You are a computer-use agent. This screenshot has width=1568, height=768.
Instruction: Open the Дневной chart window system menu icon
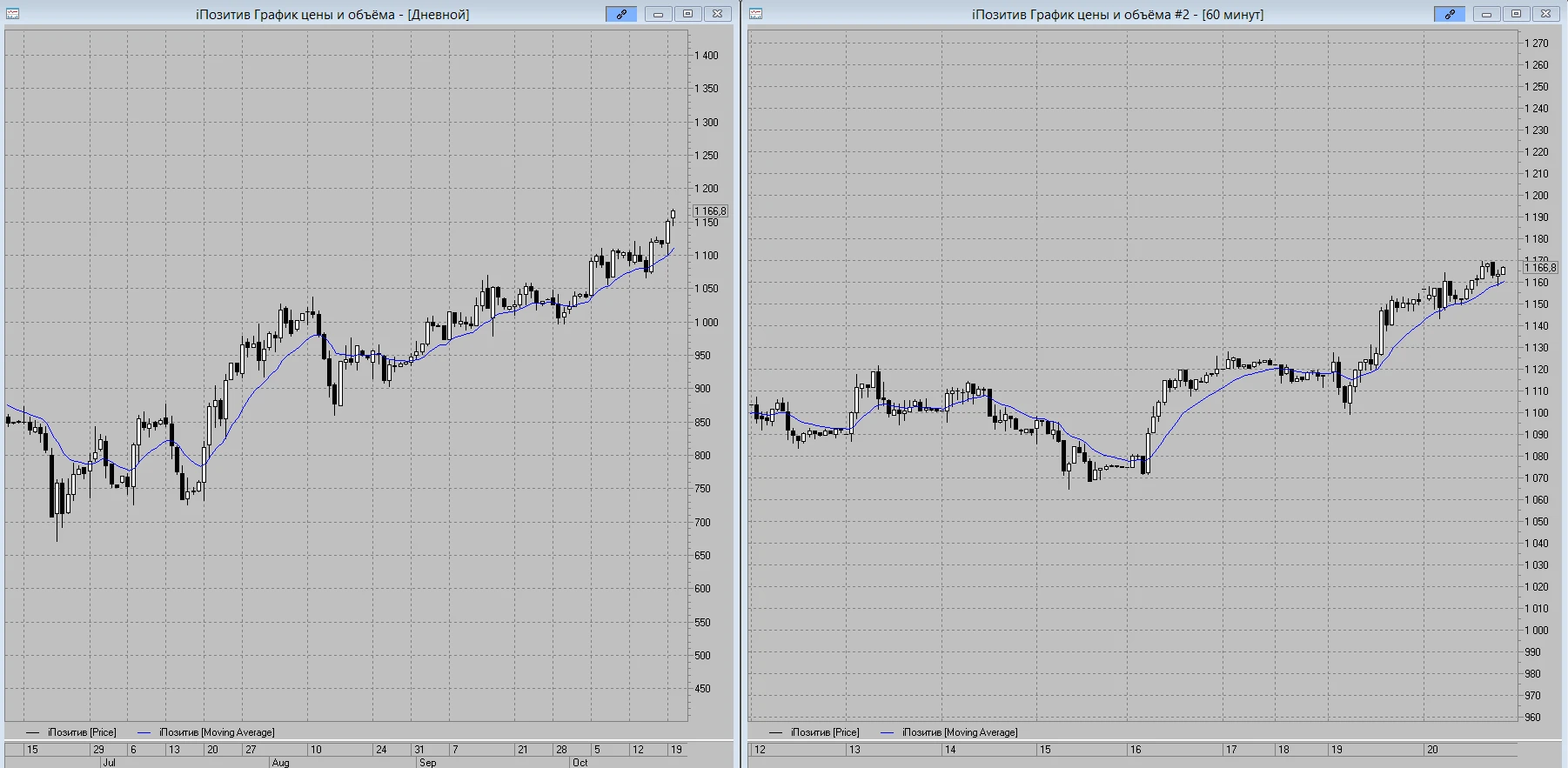coord(13,14)
